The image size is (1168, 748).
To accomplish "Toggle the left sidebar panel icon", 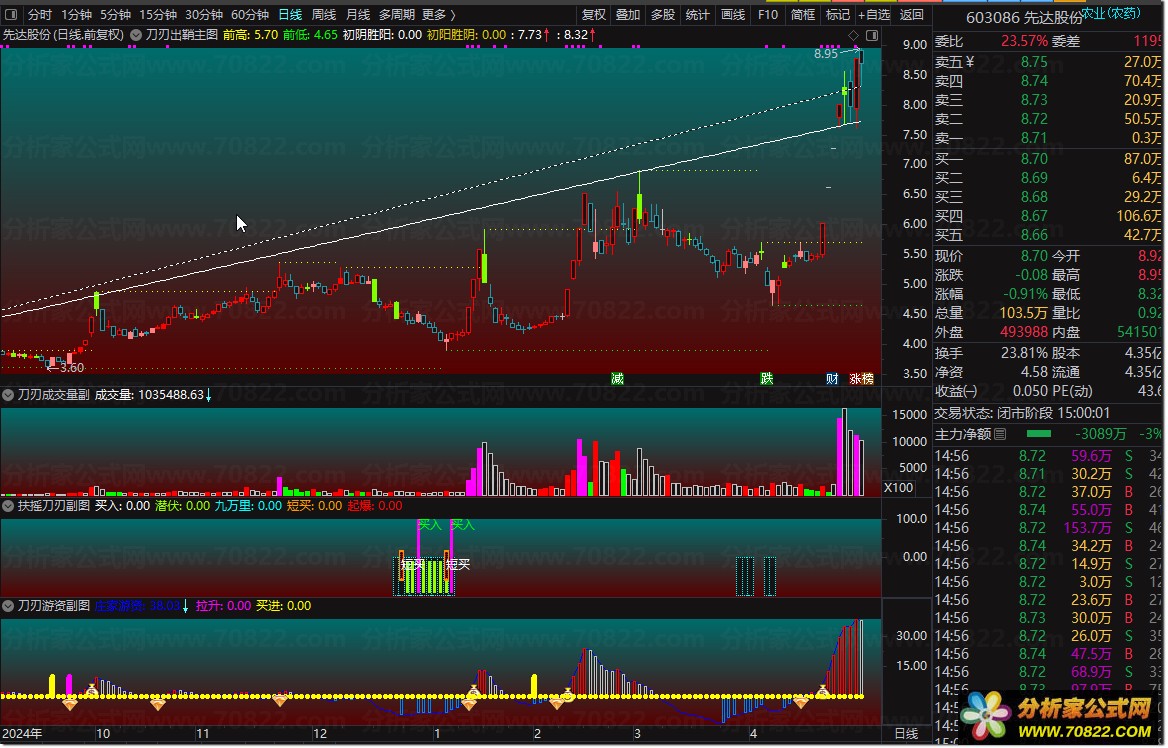I will [10, 14].
